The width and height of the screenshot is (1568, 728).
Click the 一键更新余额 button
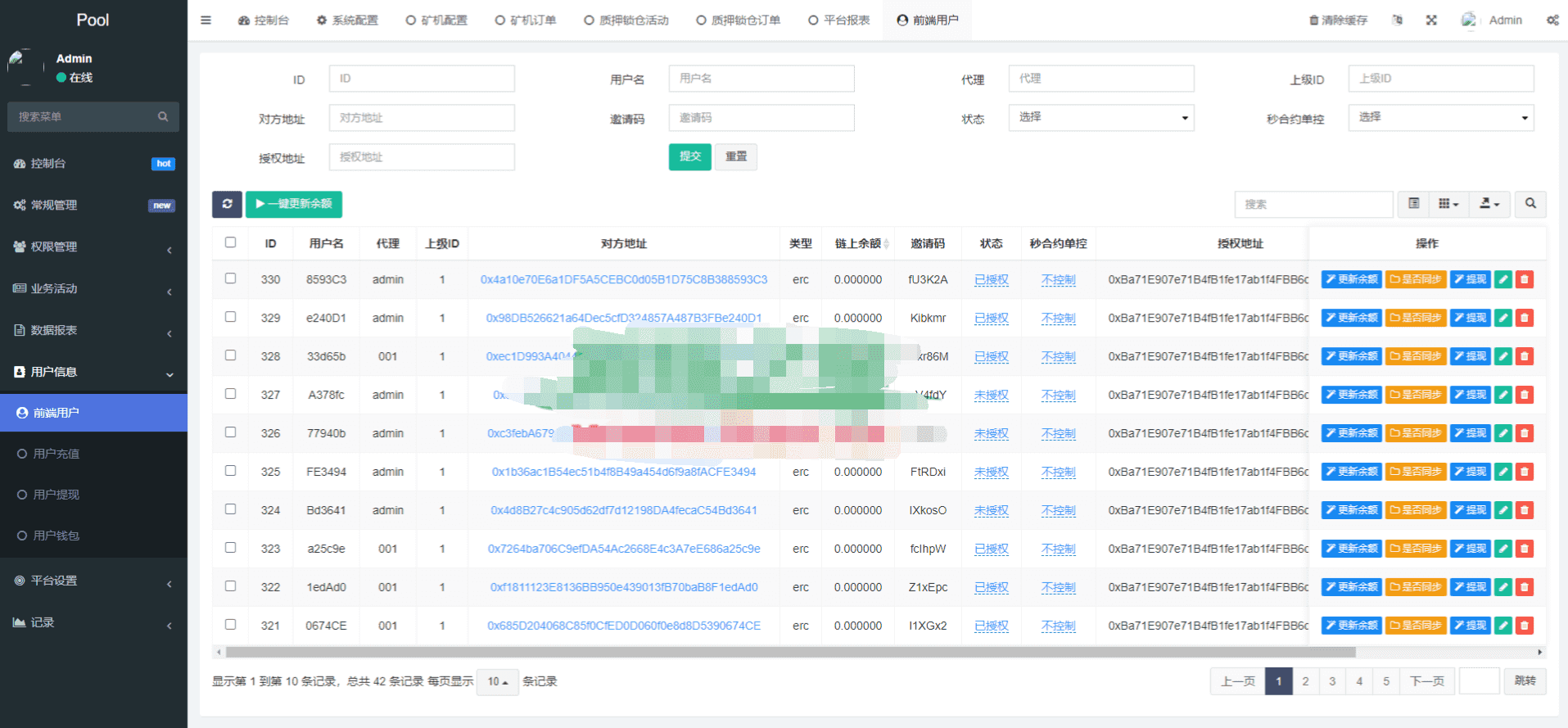(294, 204)
